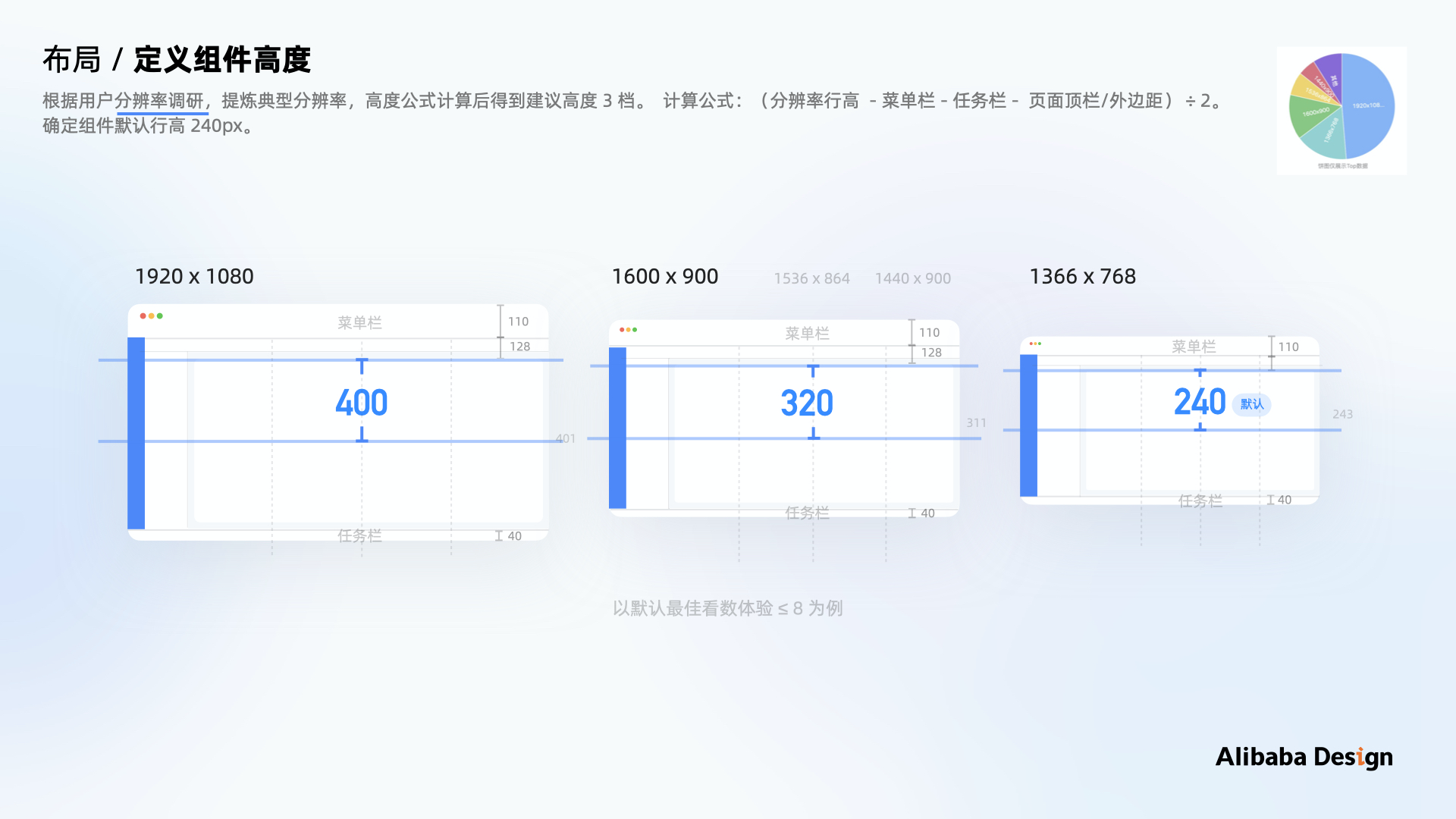Viewport: 1456px width, 819px height.
Task: Click 任务栏 in the 1366 x 768 mockup
Action: pos(1200,501)
